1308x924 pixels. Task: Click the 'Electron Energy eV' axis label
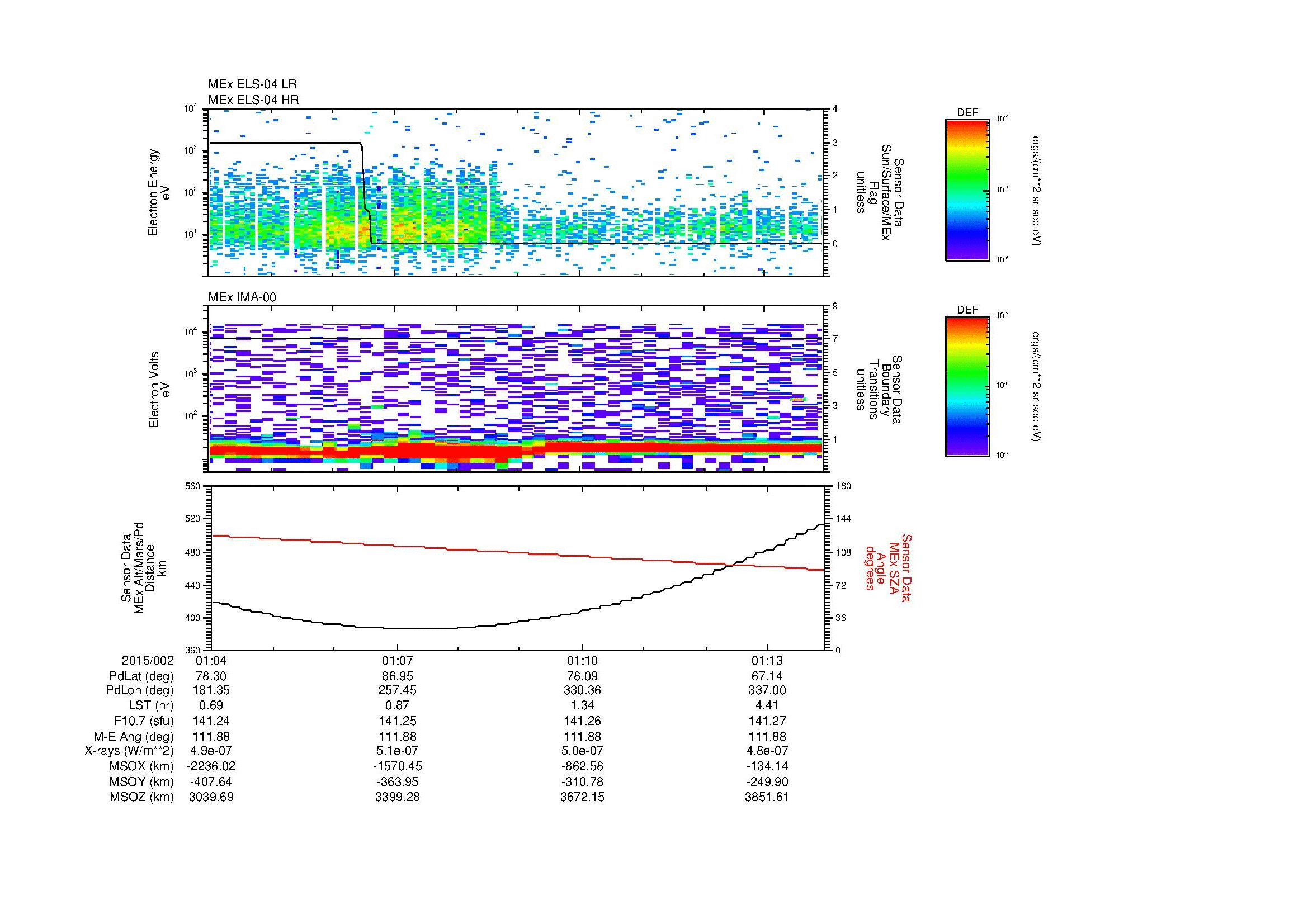coord(159,192)
